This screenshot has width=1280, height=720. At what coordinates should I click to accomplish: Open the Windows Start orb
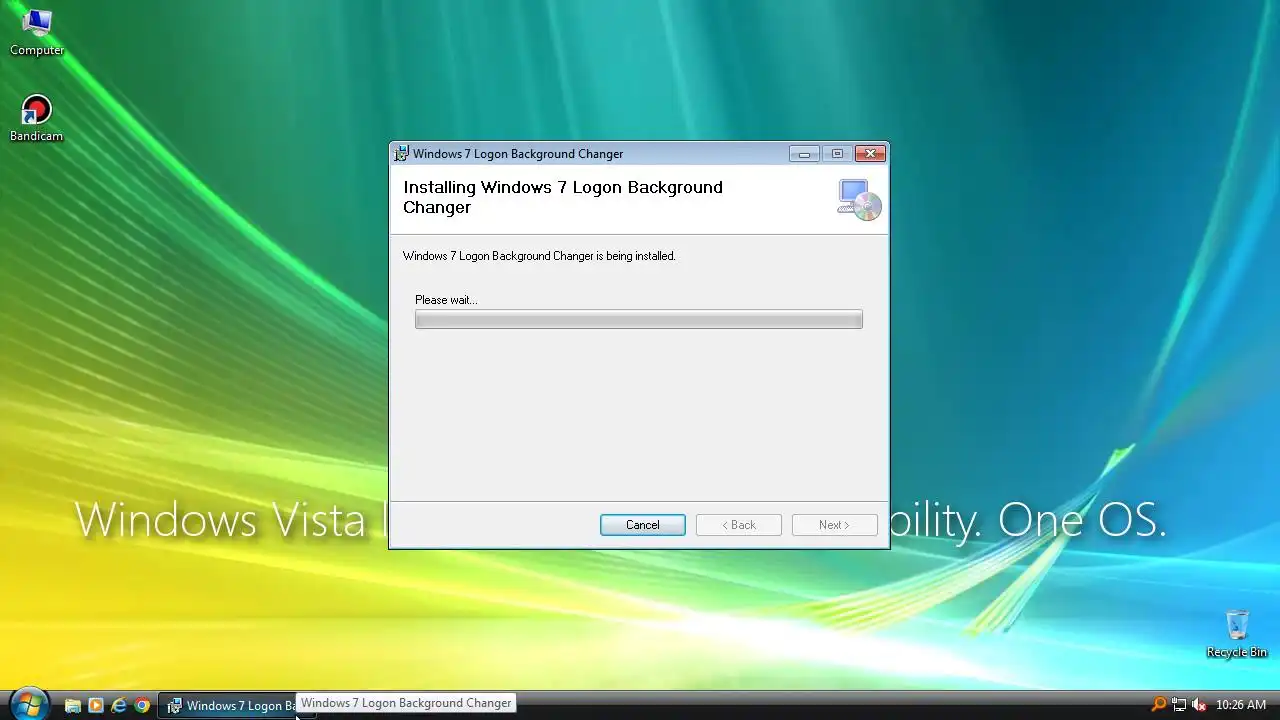point(28,703)
